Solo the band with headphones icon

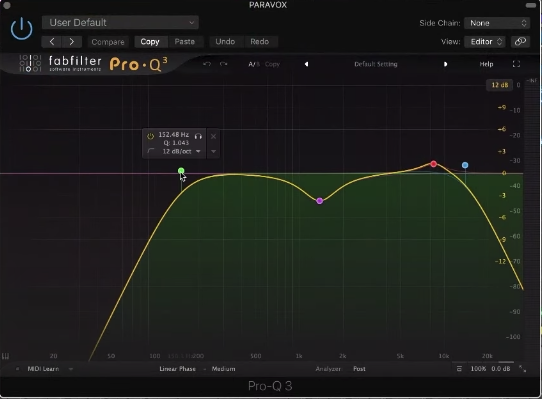tap(198, 136)
